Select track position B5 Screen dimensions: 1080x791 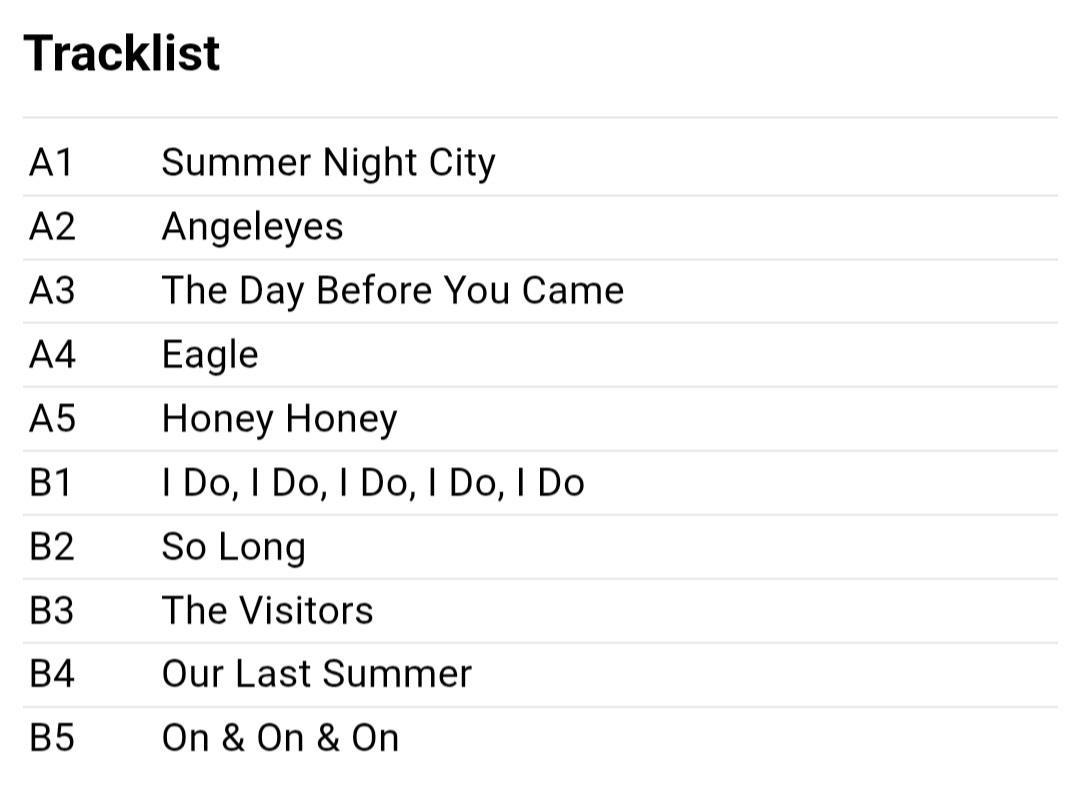click(x=52, y=738)
